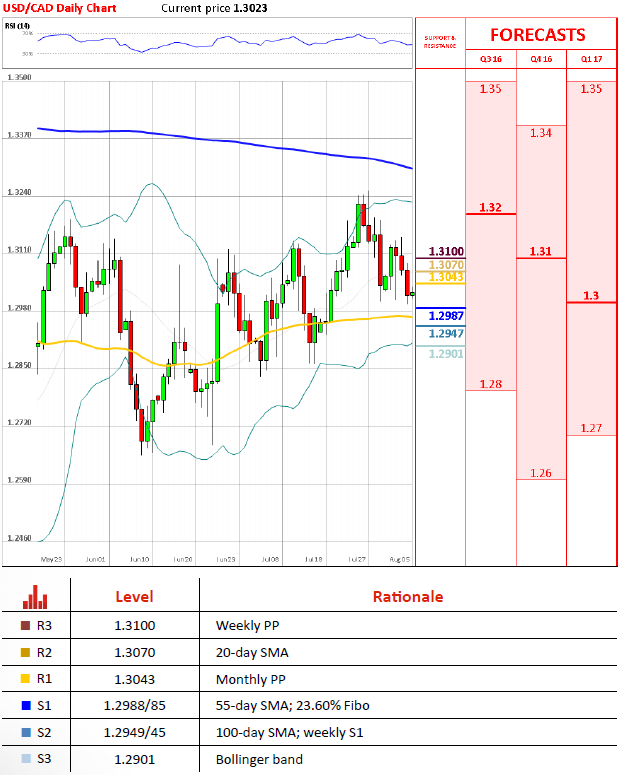Click the RSI indicator line chart
Screen dimensions: 625x775
click(225, 43)
